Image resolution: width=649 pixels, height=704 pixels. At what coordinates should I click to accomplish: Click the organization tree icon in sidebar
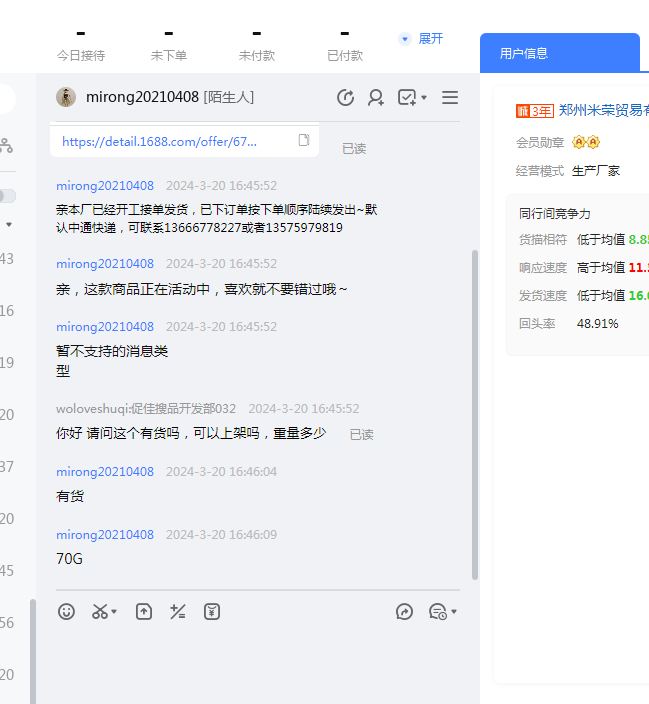[6, 146]
